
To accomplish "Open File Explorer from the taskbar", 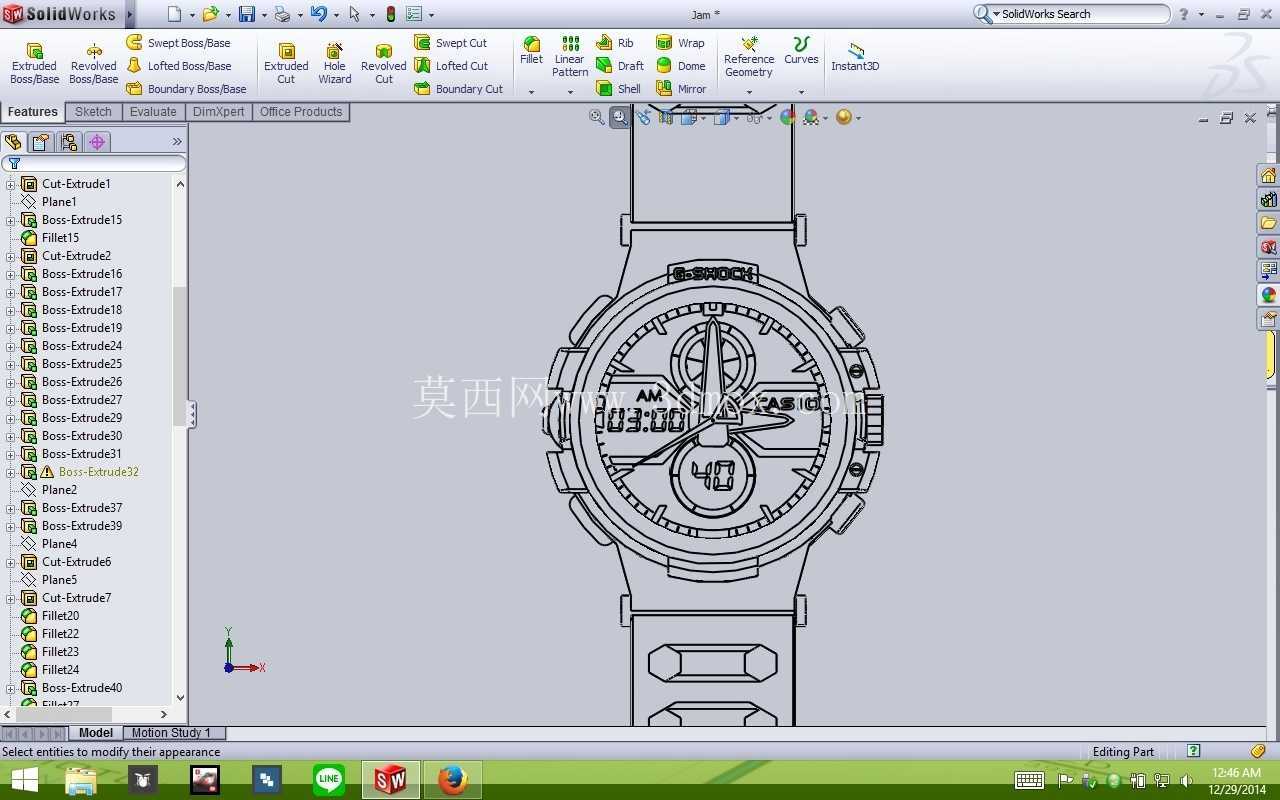I will click(81, 780).
